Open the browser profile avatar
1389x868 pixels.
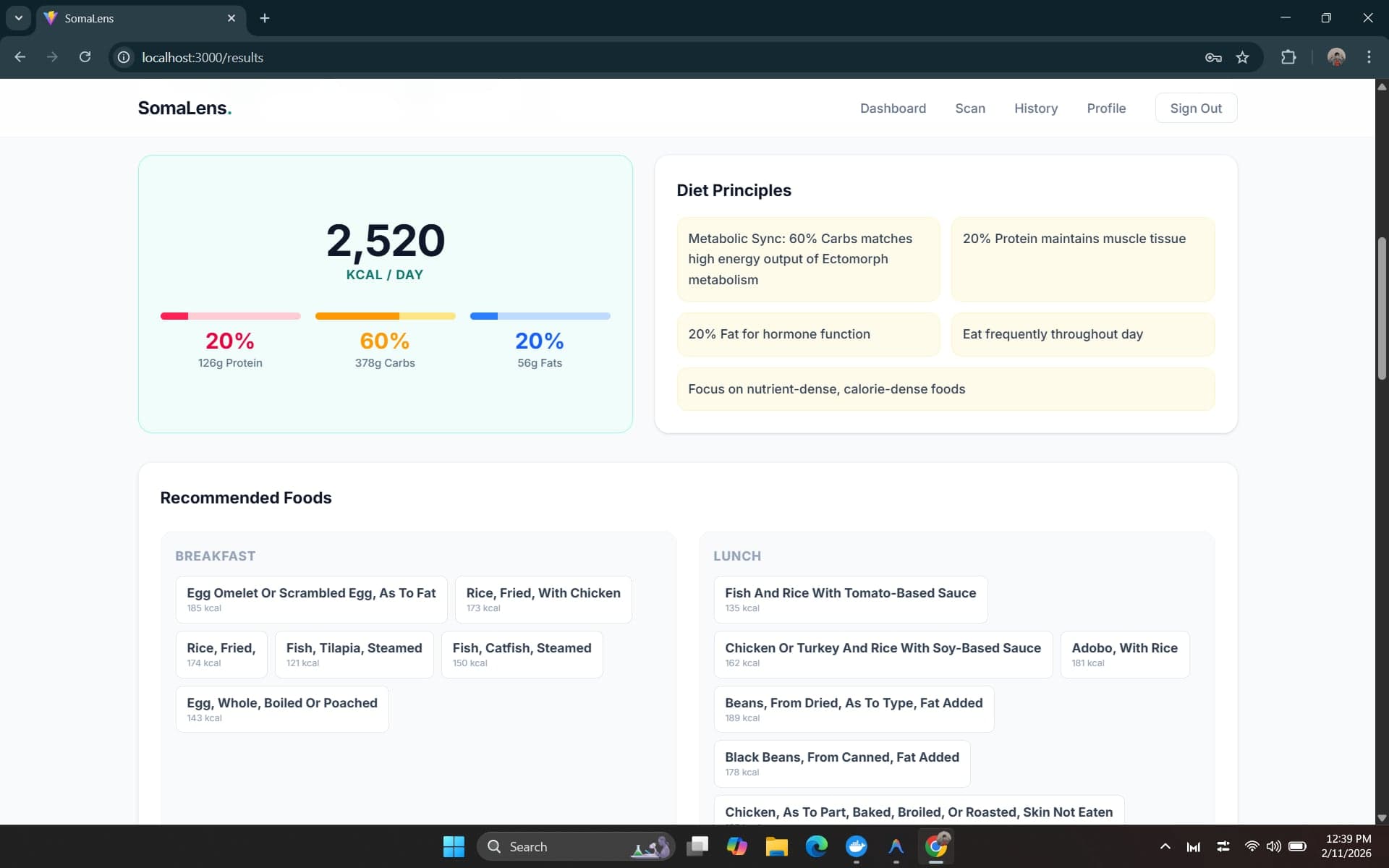point(1336,57)
